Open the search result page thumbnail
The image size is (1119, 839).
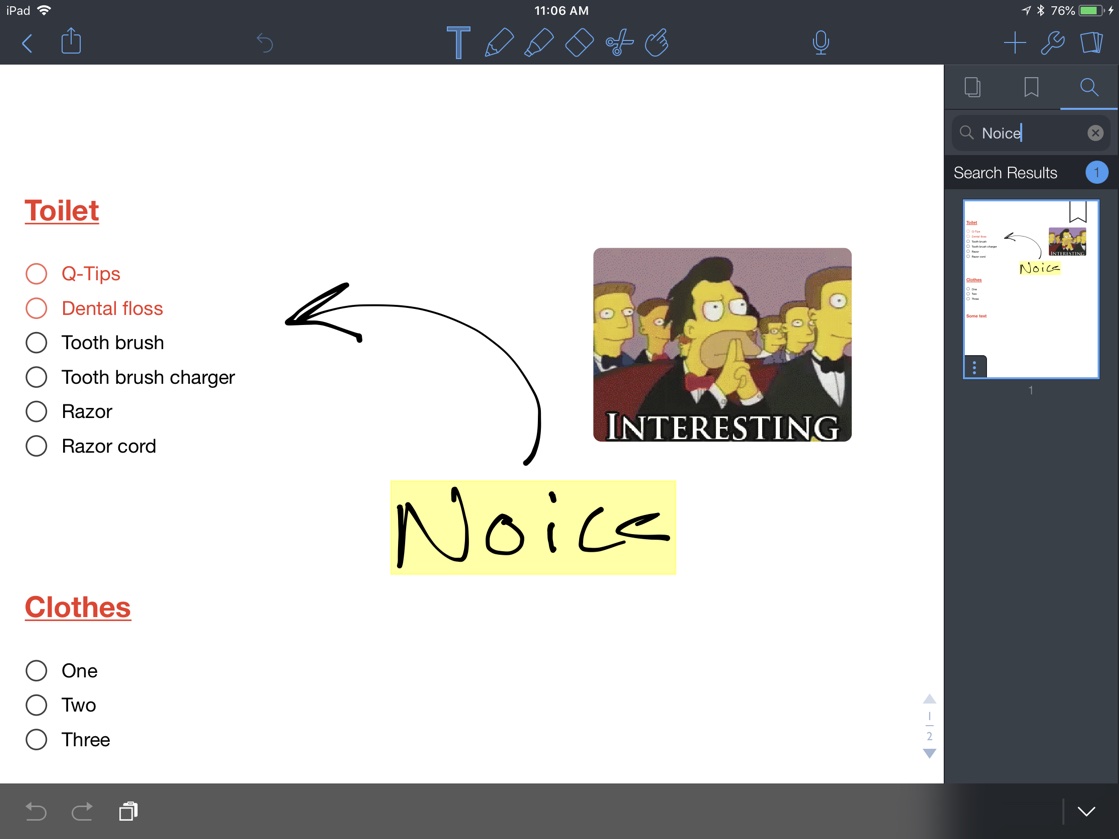1031,289
